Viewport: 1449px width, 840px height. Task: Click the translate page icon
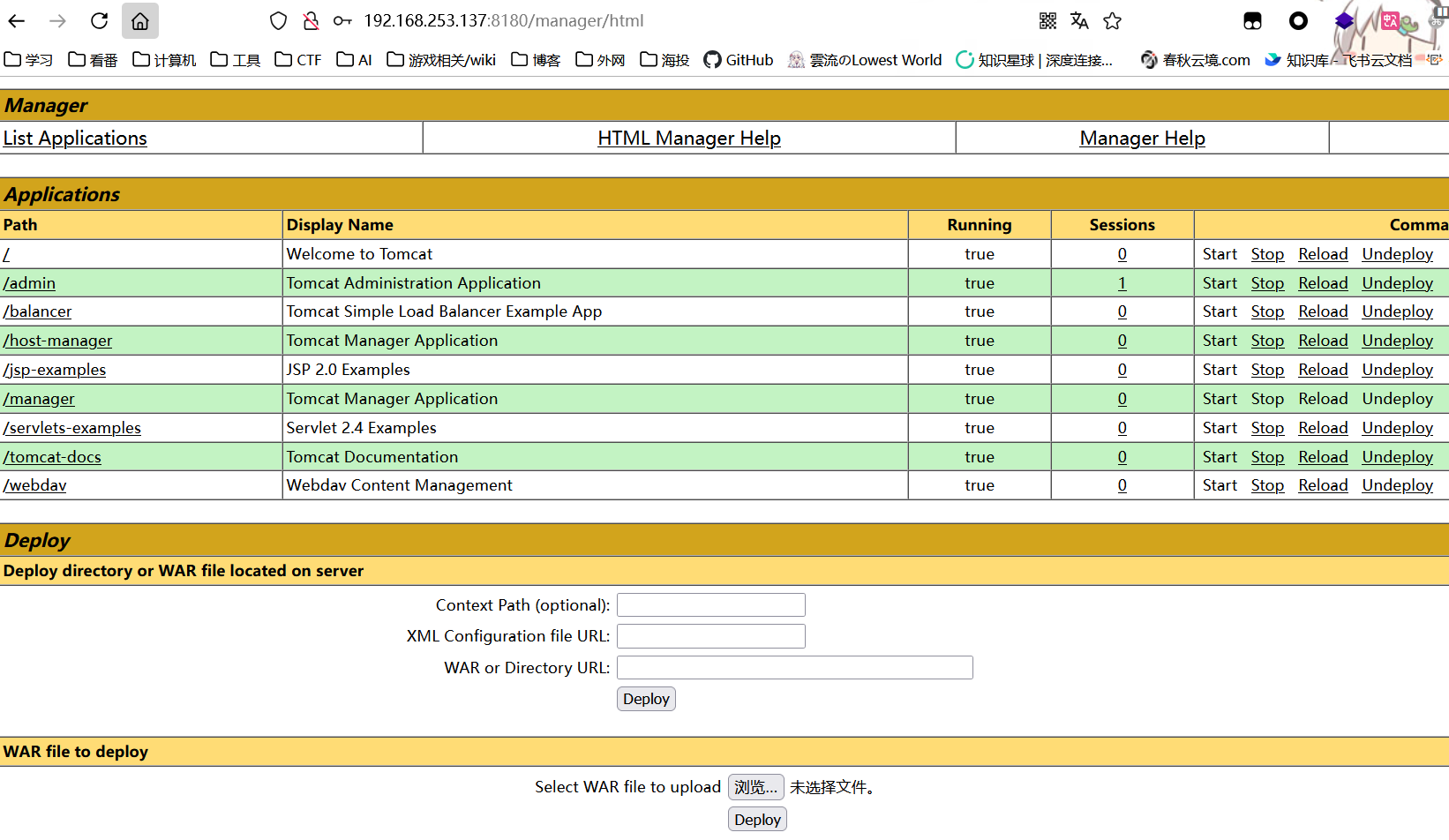pyautogui.click(x=1079, y=20)
